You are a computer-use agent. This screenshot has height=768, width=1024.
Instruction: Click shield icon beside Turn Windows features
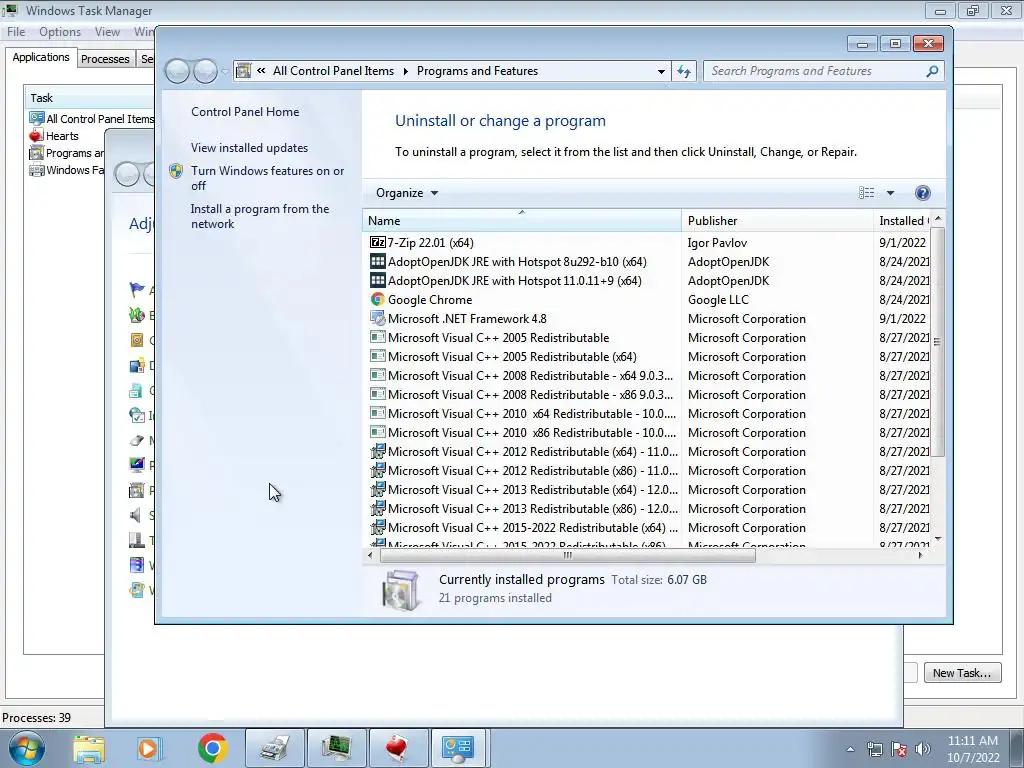(x=176, y=171)
